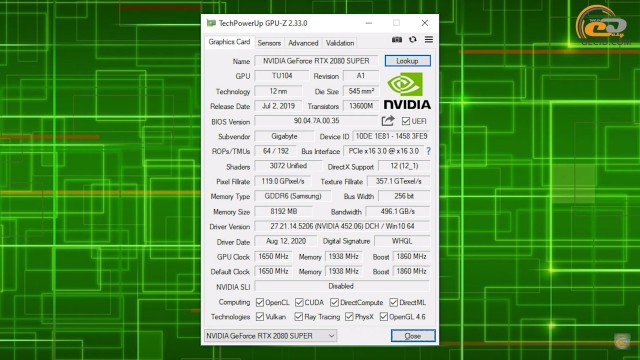The height and width of the screenshot is (360, 640).
Task: Toggle the OpenCL checkbox
Action: [260, 302]
